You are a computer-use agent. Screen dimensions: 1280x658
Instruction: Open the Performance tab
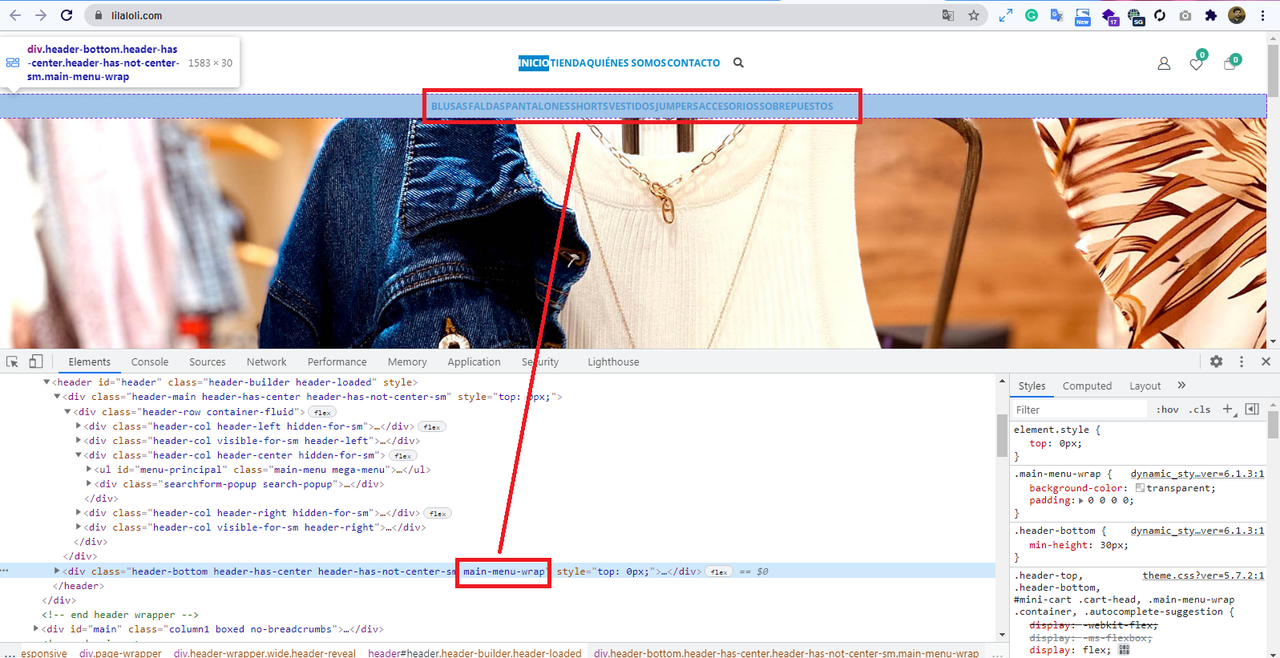pyautogui.click(x=337, y=362)
